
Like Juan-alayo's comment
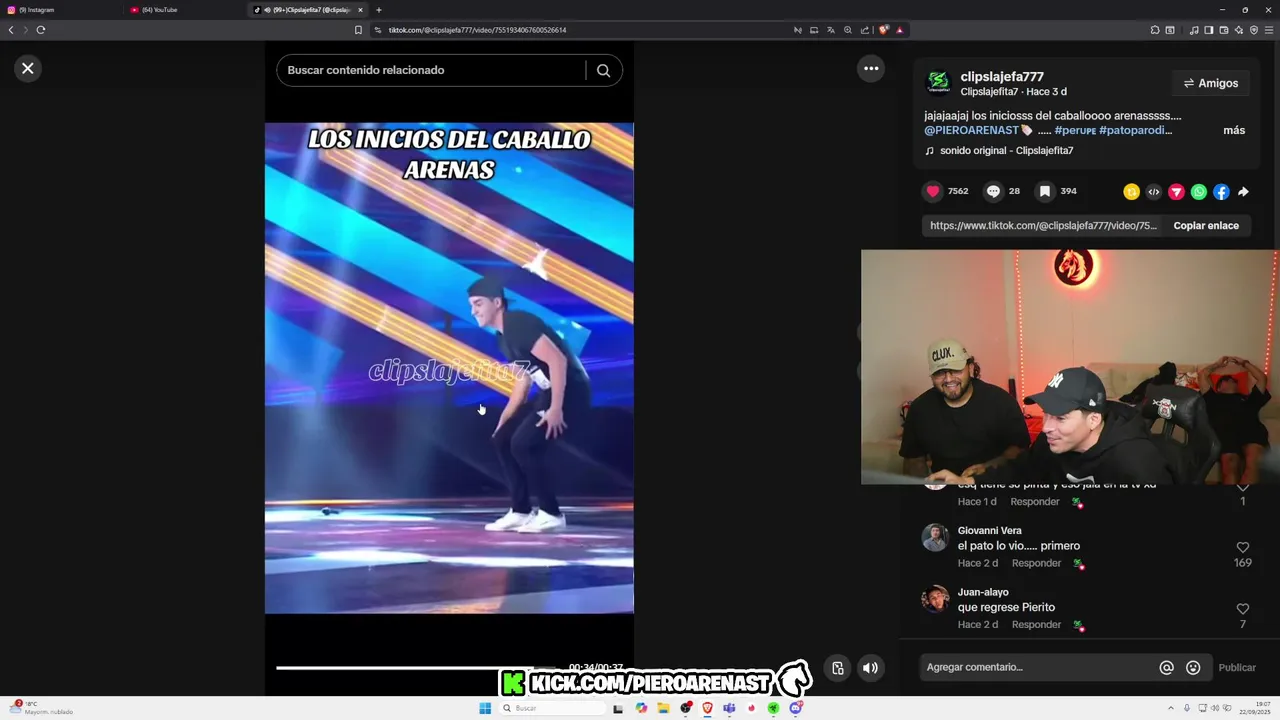click(1243, 609)
